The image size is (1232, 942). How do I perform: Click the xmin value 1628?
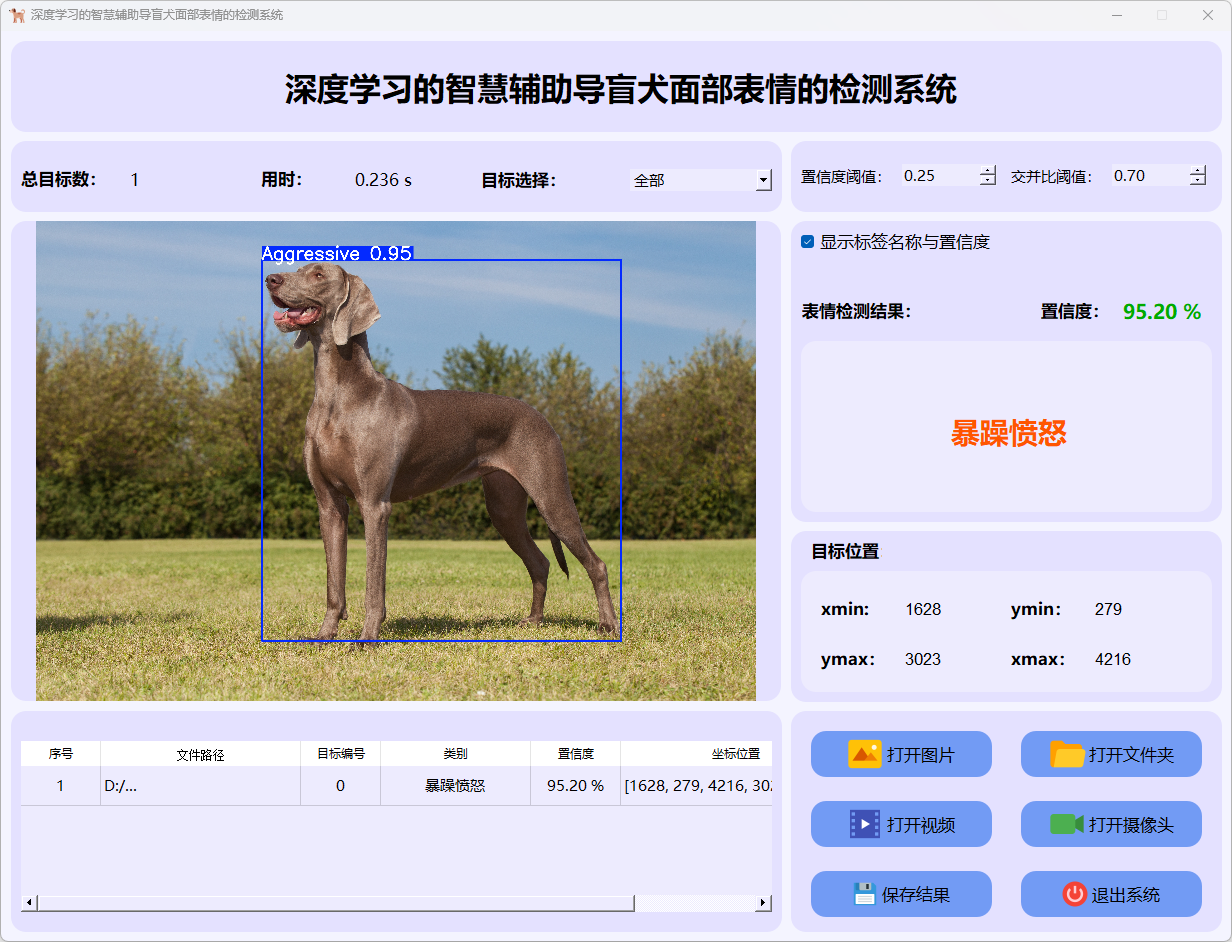pos(923,609)
